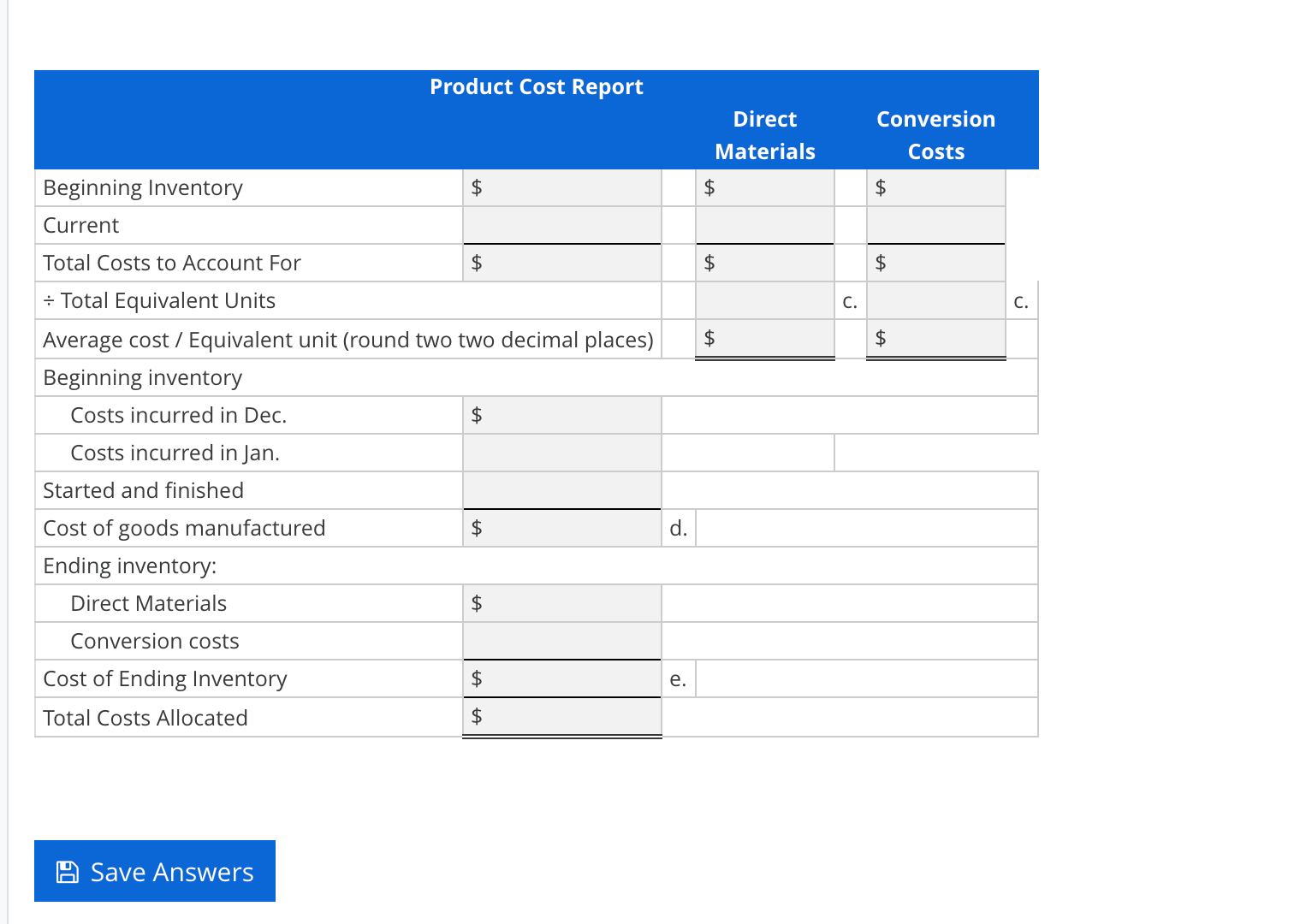Click the Costs incurred in Dec. field
The image size is (1306, 924).
tap(562, 415)
